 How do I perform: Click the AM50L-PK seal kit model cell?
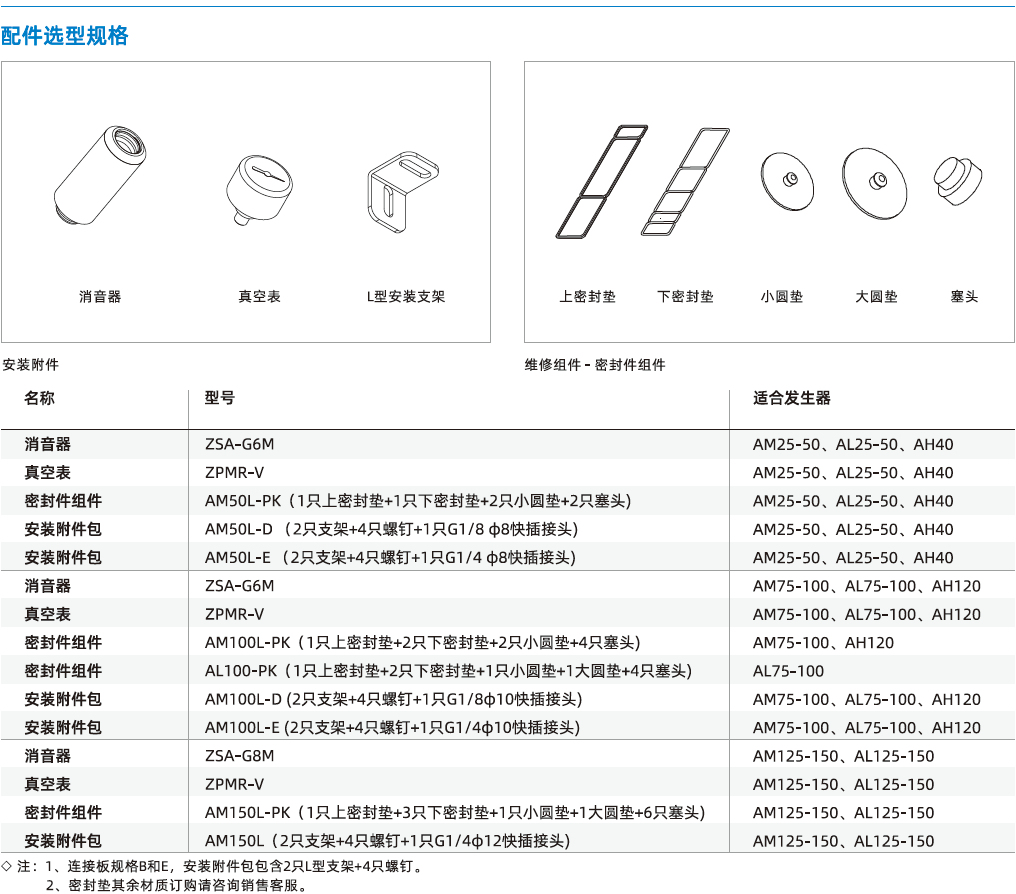[418, 501]
